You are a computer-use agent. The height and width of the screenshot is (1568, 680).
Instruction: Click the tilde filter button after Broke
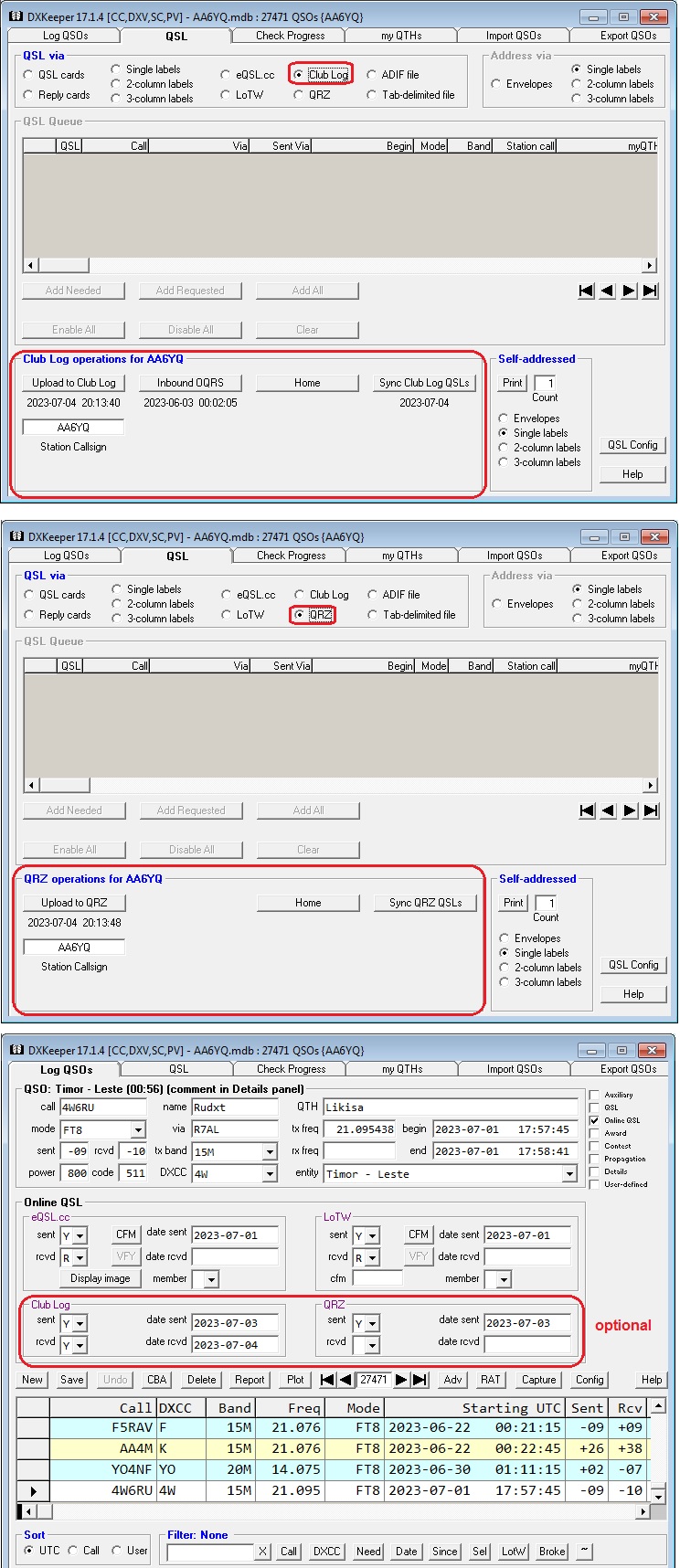584,1551
